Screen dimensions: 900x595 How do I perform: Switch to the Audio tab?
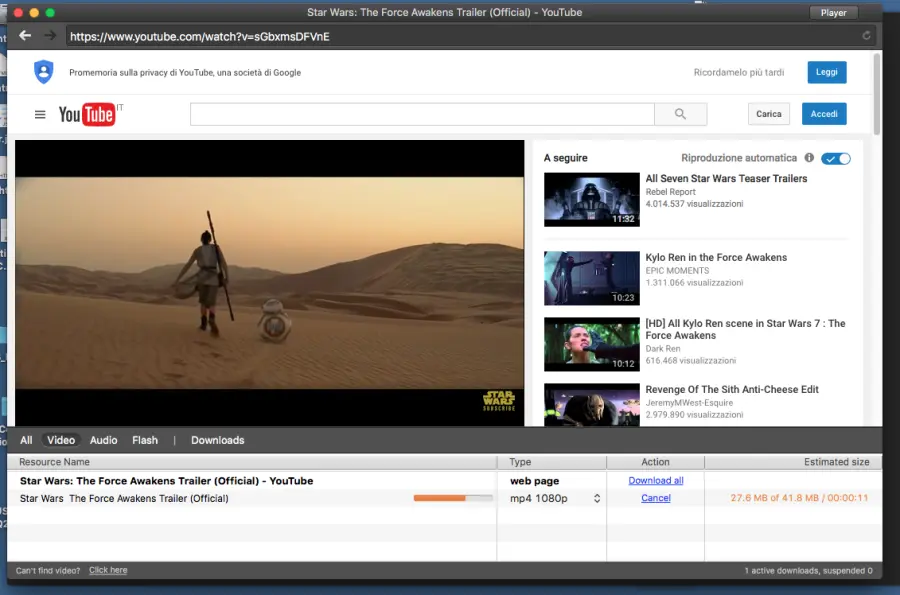pyautogui.click(x=103, y=439)
